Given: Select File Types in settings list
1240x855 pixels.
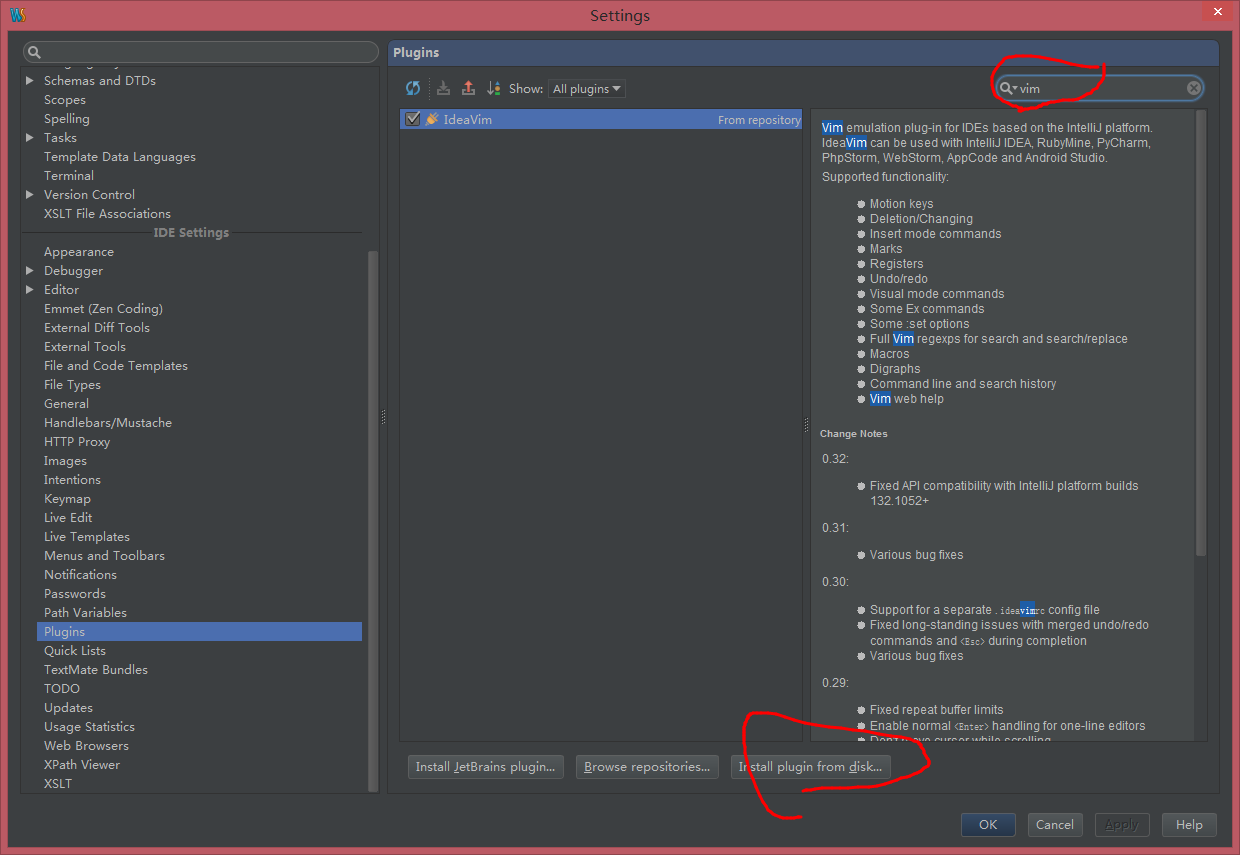Looking at the screenshot, I should click(72, 385).
